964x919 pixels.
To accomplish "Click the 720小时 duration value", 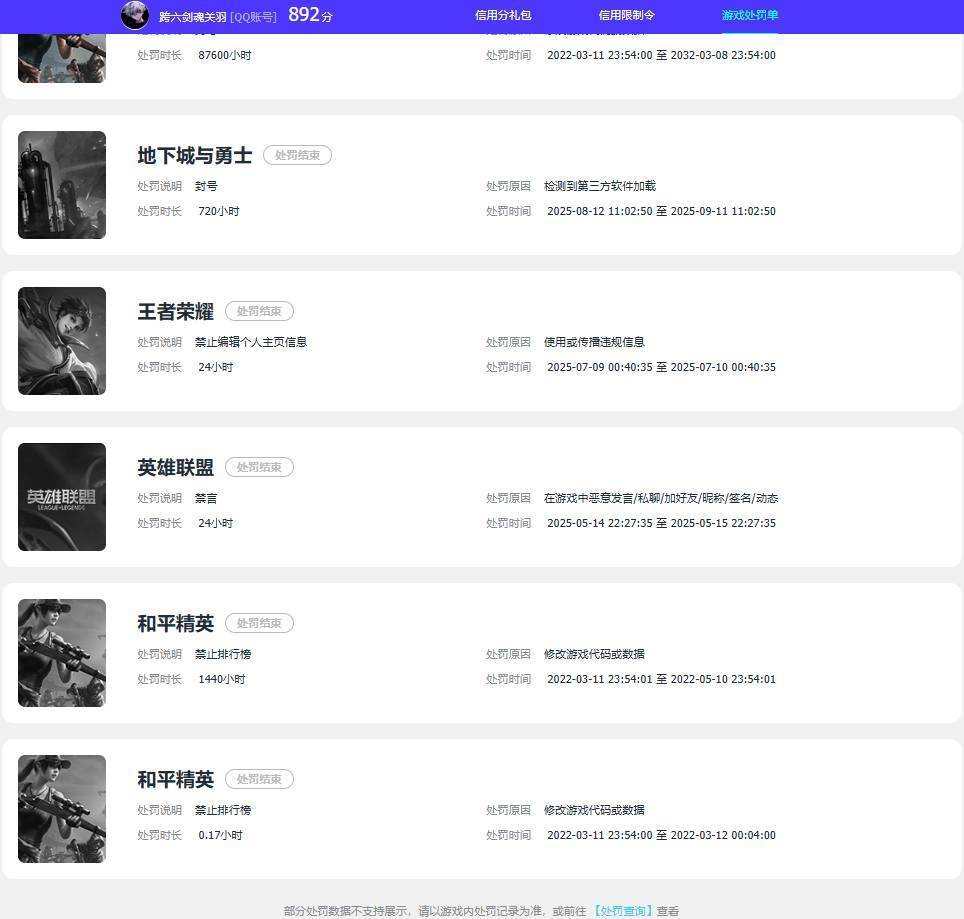I will click(219, 211).
